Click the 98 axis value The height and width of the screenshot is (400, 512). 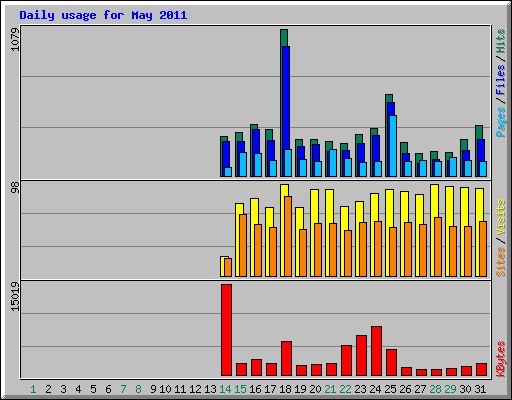click(15, 188)
